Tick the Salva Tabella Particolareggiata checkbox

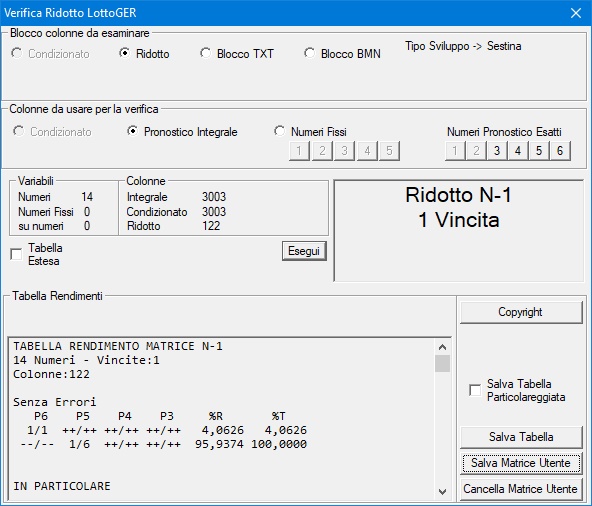pyautogui.click(x=475, y=390)
